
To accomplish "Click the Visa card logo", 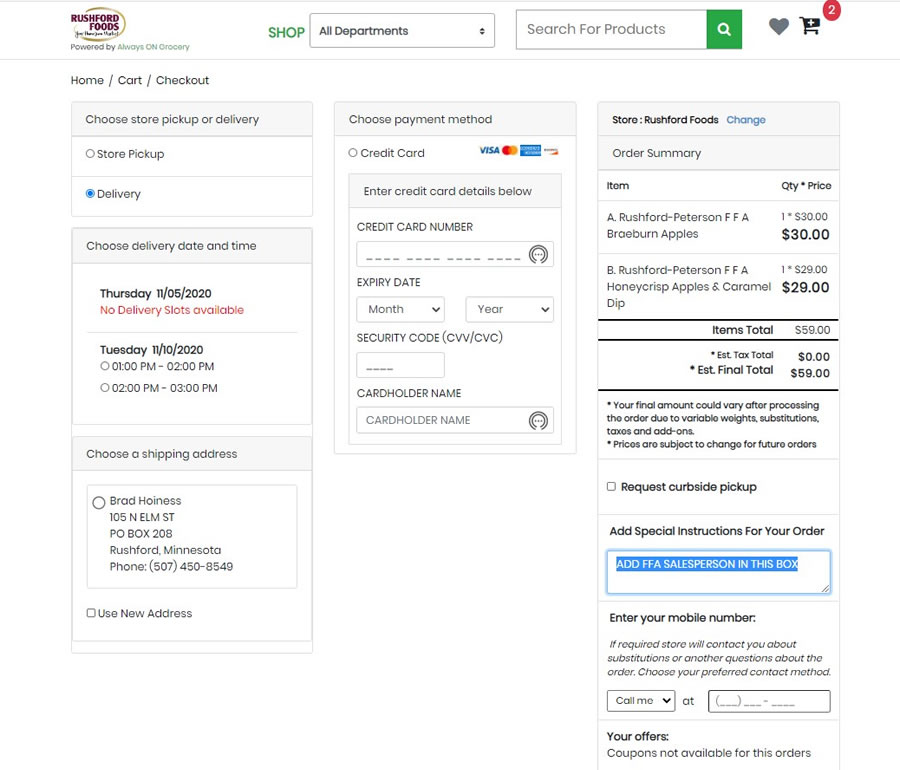I will click(489, 150).
